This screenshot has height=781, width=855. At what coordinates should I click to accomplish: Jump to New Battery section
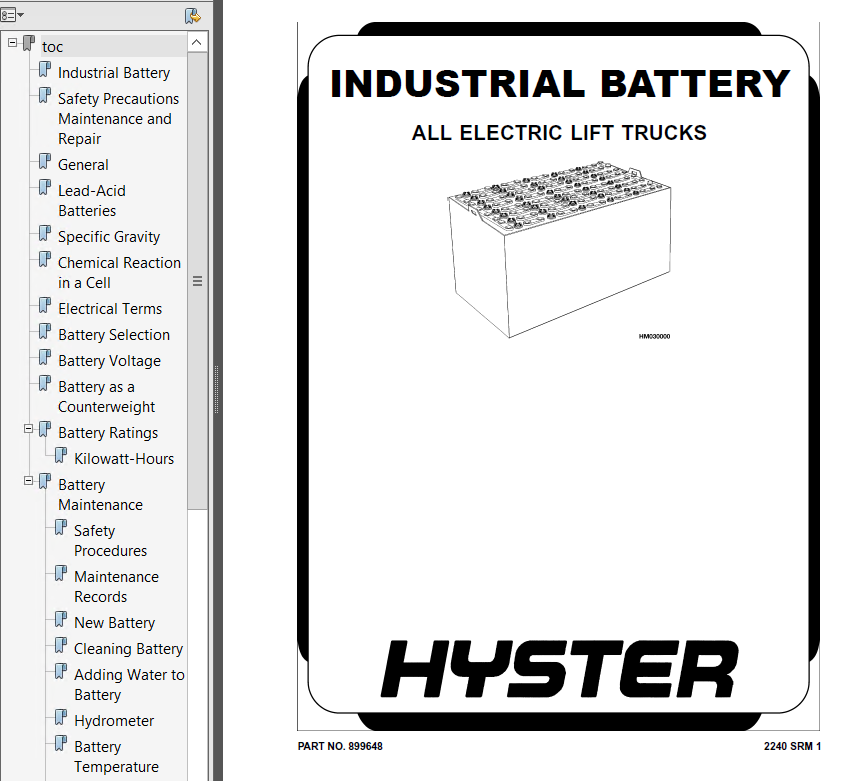115,623
